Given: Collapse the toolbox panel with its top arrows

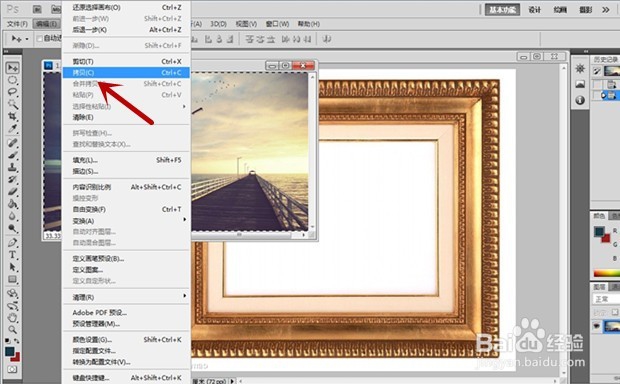Looking at the screenshot, I should coord(6,51).
